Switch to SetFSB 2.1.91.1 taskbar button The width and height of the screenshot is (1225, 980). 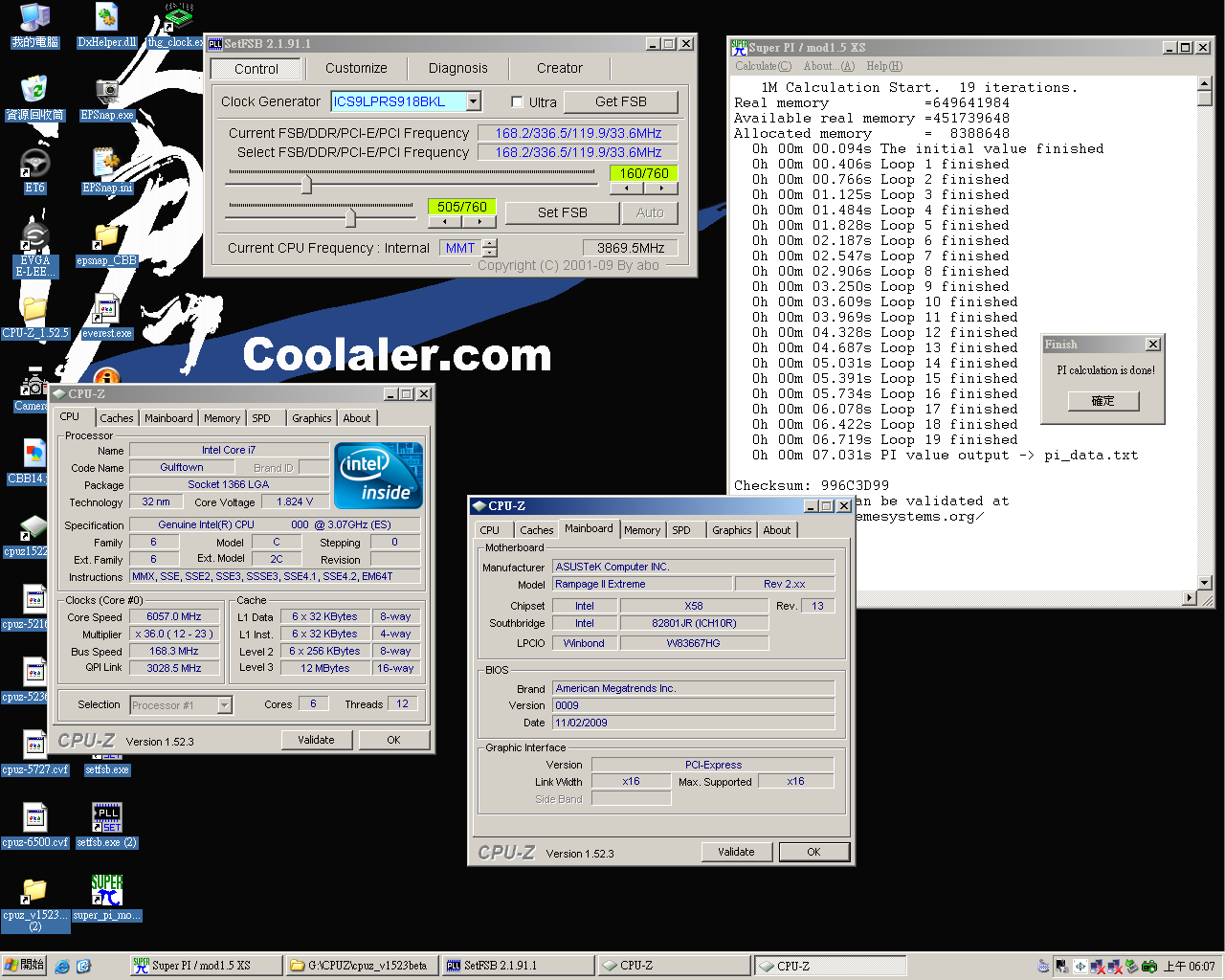(518, 966)
